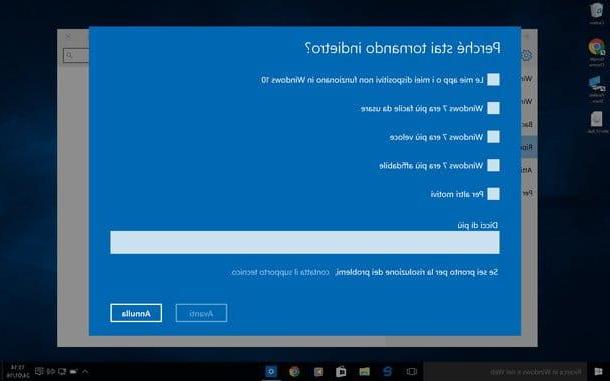Open Chrome from the taskbar
The width and height of the screenshot is (610, 381).
[x=294, y=372]
